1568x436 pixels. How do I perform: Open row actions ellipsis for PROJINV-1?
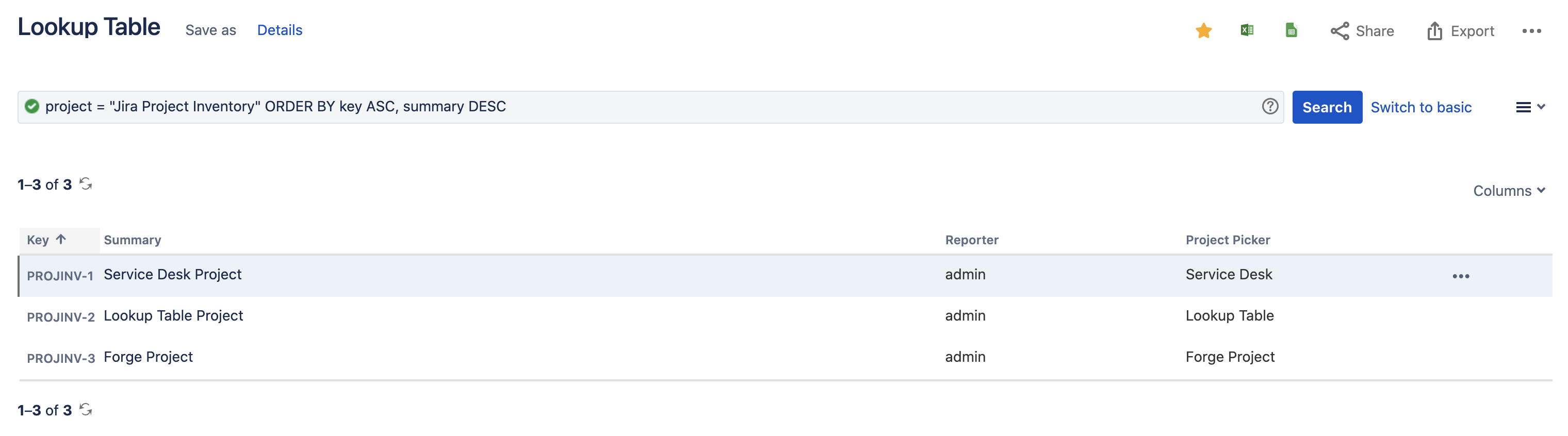(1461, 277)
